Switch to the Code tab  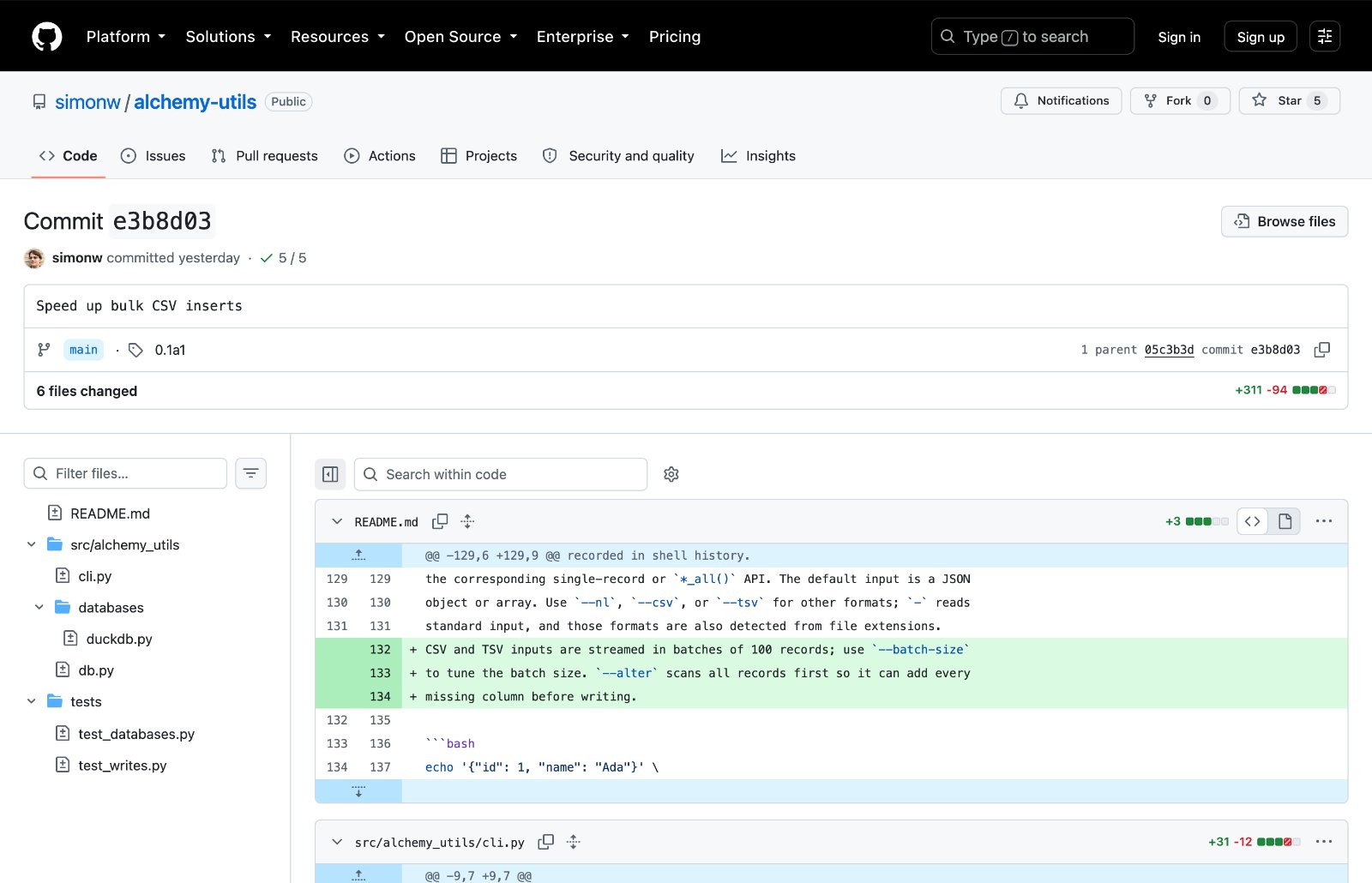69,156
